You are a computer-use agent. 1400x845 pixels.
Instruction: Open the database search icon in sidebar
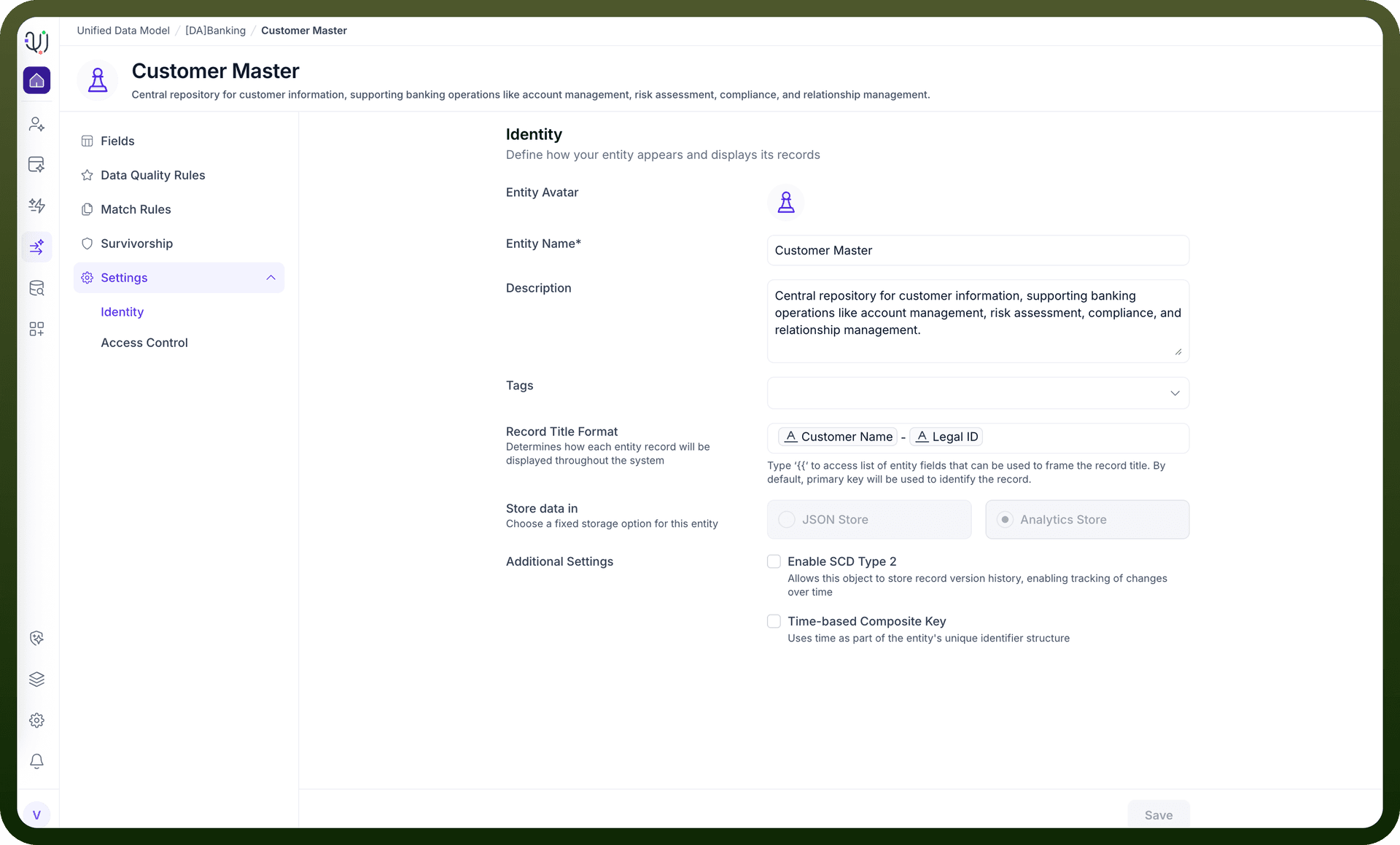(36, 288)
